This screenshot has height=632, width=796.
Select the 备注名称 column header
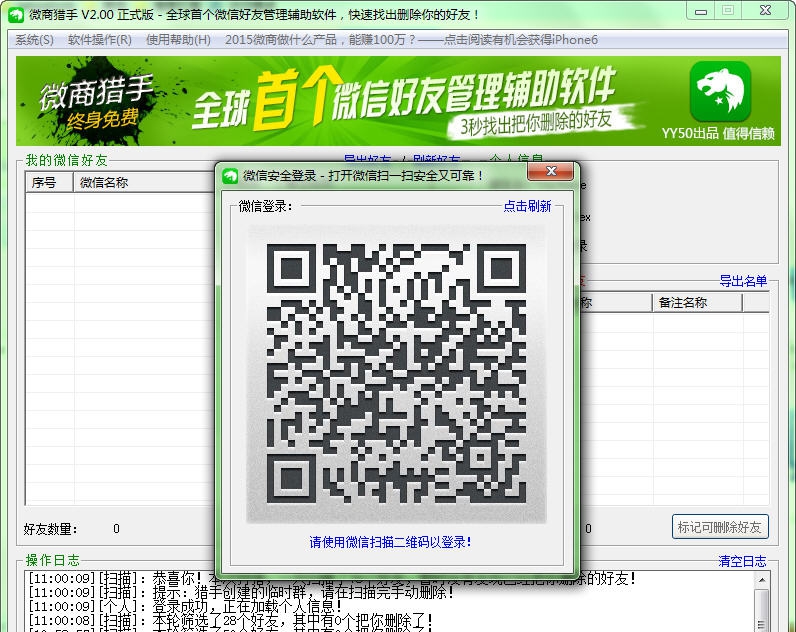pos(697,303)
